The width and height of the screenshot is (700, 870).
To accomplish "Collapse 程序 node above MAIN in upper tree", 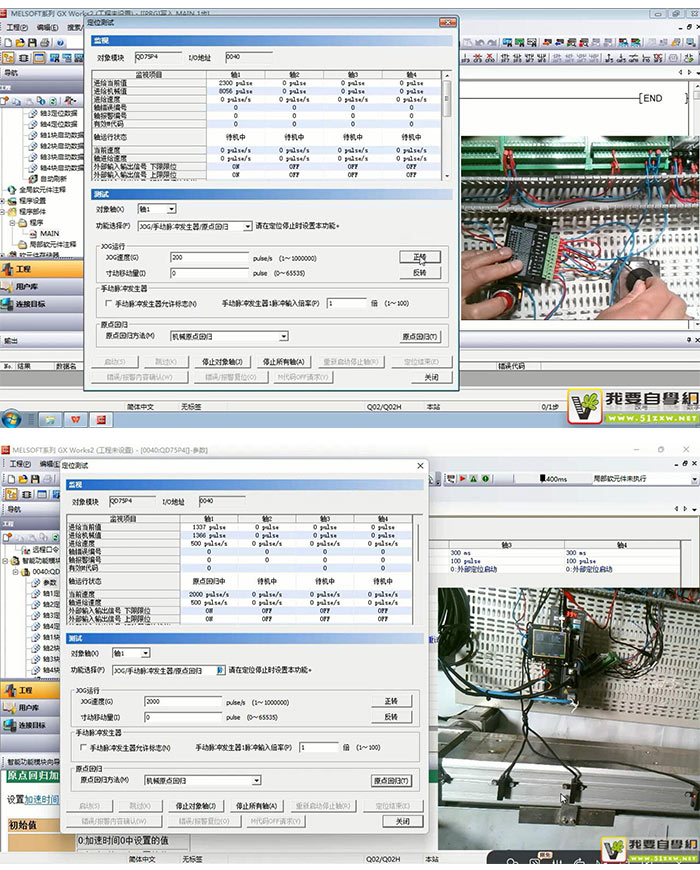I will (x=12, y=222).
